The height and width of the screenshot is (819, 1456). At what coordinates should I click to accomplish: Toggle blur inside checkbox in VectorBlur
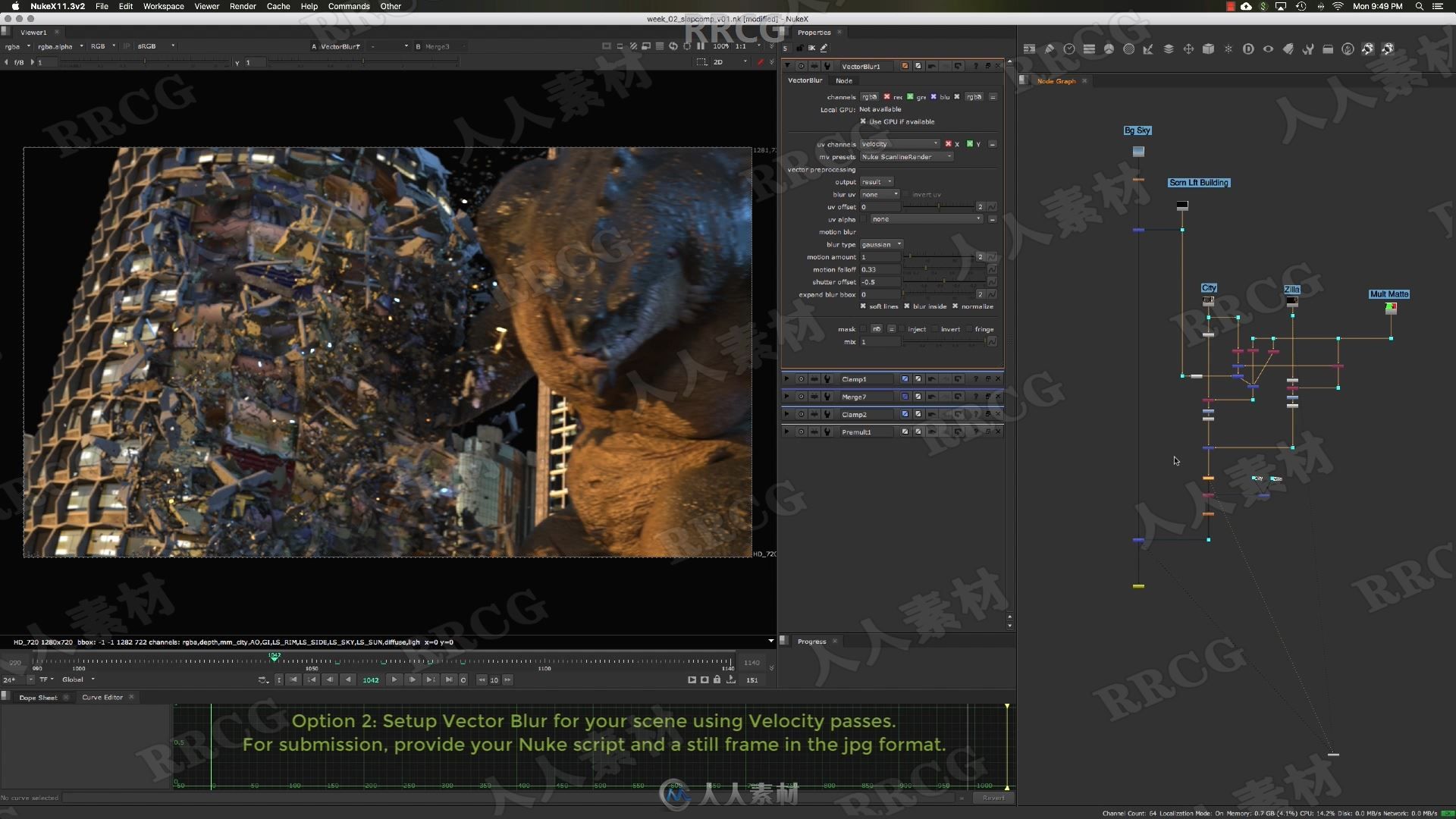[x=908, y=306]
